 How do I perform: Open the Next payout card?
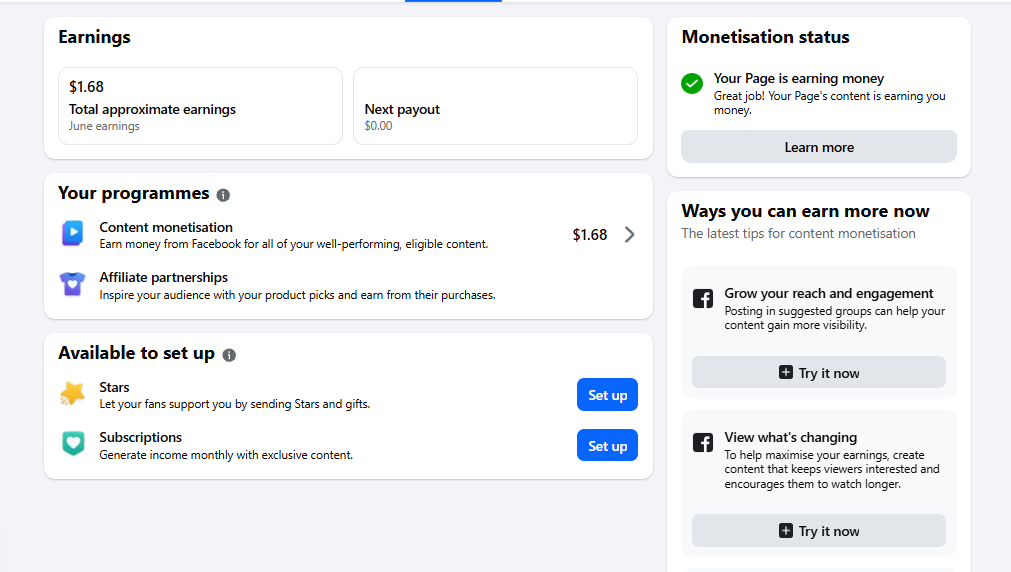496,106
